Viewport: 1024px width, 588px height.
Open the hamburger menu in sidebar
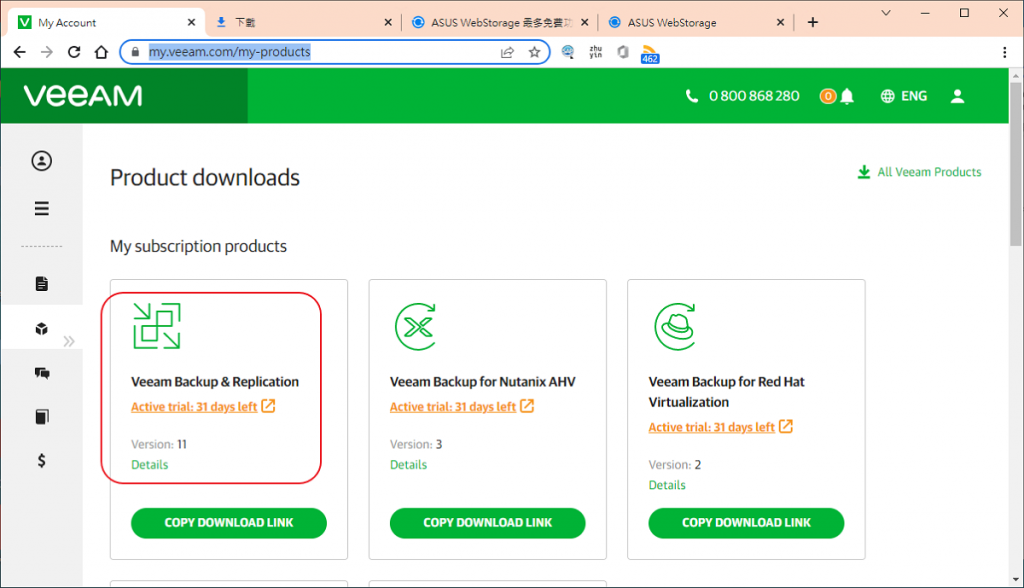tap(42, 208)
